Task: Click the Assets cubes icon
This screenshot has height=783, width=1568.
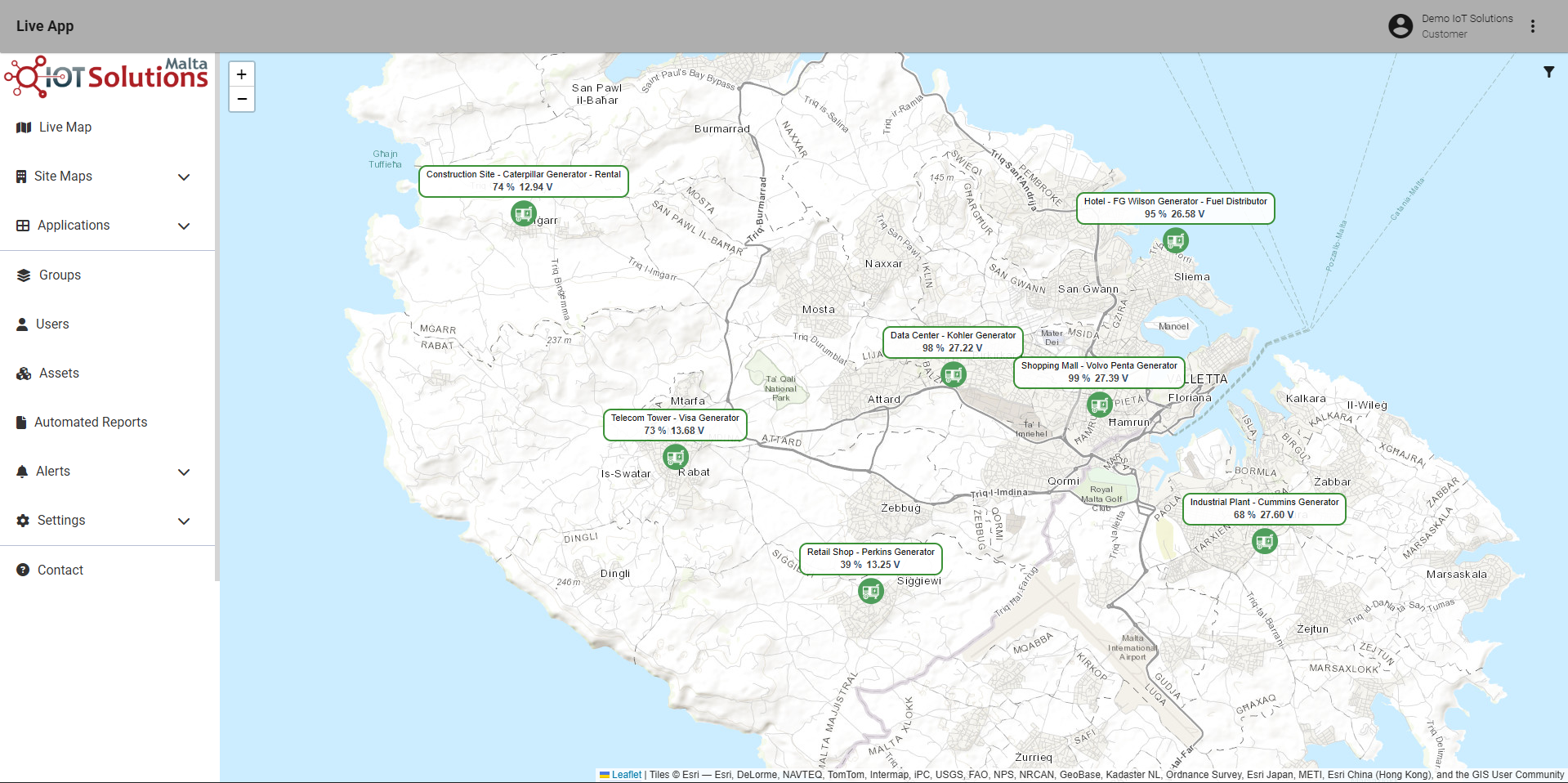Action: point(24,374)
